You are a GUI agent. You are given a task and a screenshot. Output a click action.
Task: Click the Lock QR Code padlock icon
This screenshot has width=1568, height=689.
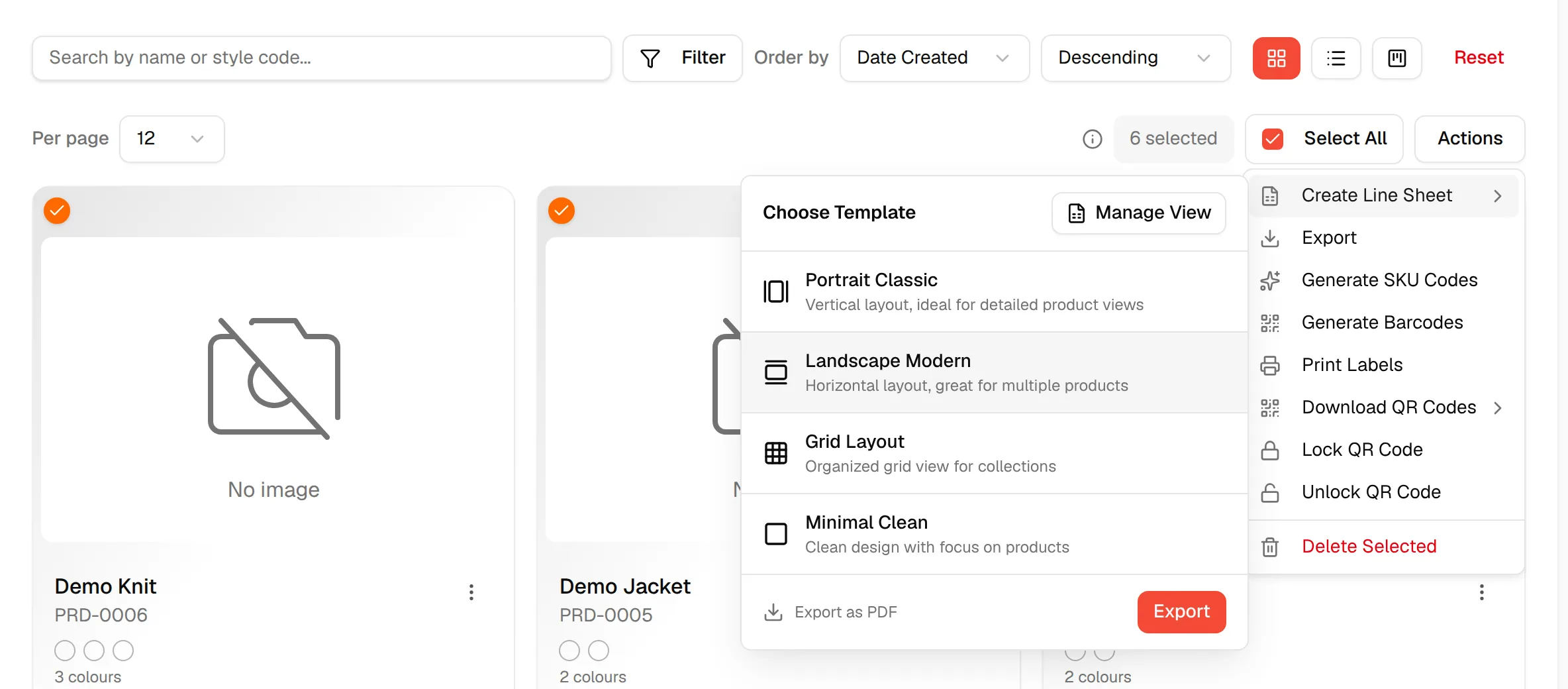tap(1270, 450)
